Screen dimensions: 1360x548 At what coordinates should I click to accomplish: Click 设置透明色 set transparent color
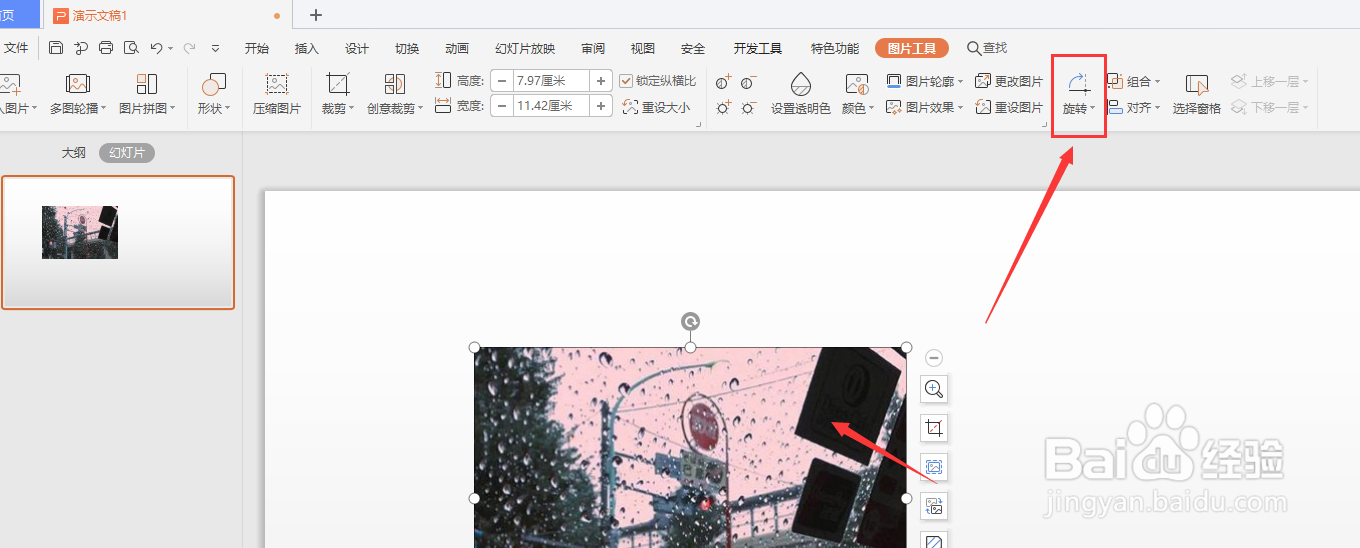point(801,95)
